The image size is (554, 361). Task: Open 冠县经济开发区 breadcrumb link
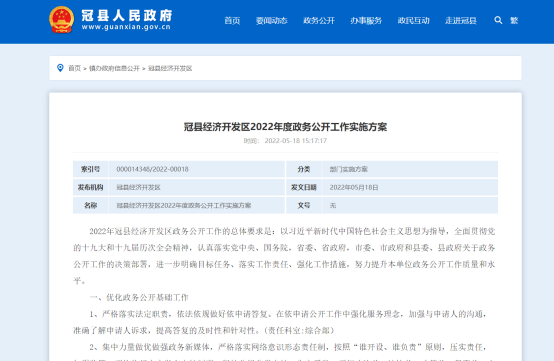coord(170,68)
